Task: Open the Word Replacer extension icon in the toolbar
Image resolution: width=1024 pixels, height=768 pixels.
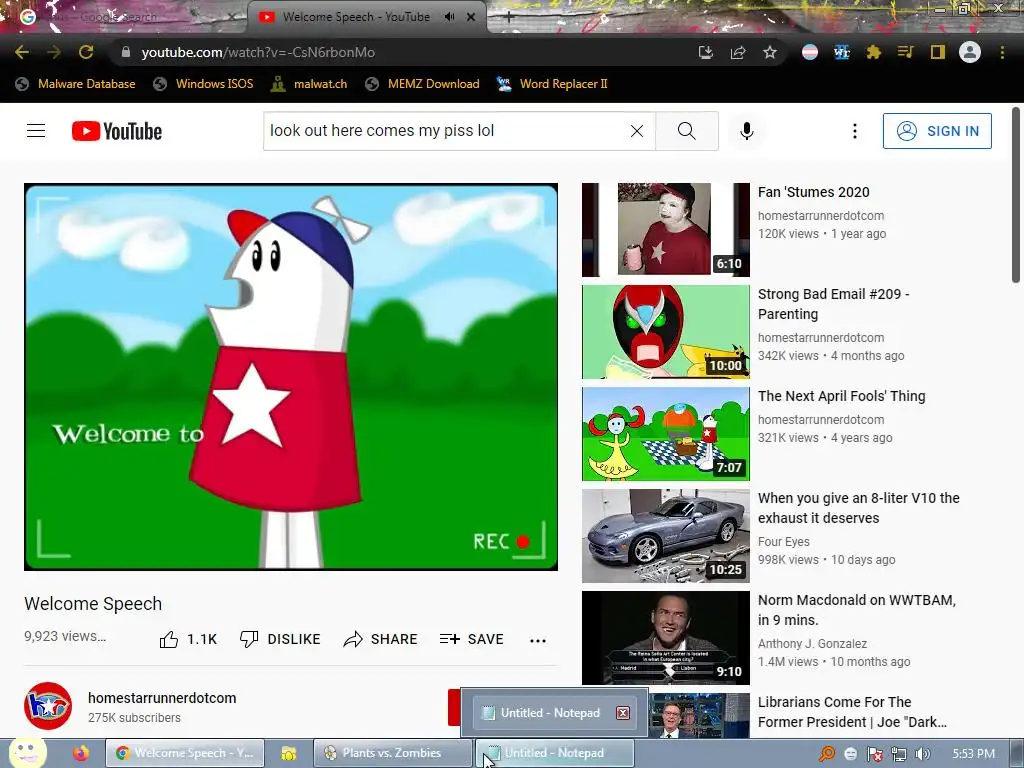Action: [842, 52]
